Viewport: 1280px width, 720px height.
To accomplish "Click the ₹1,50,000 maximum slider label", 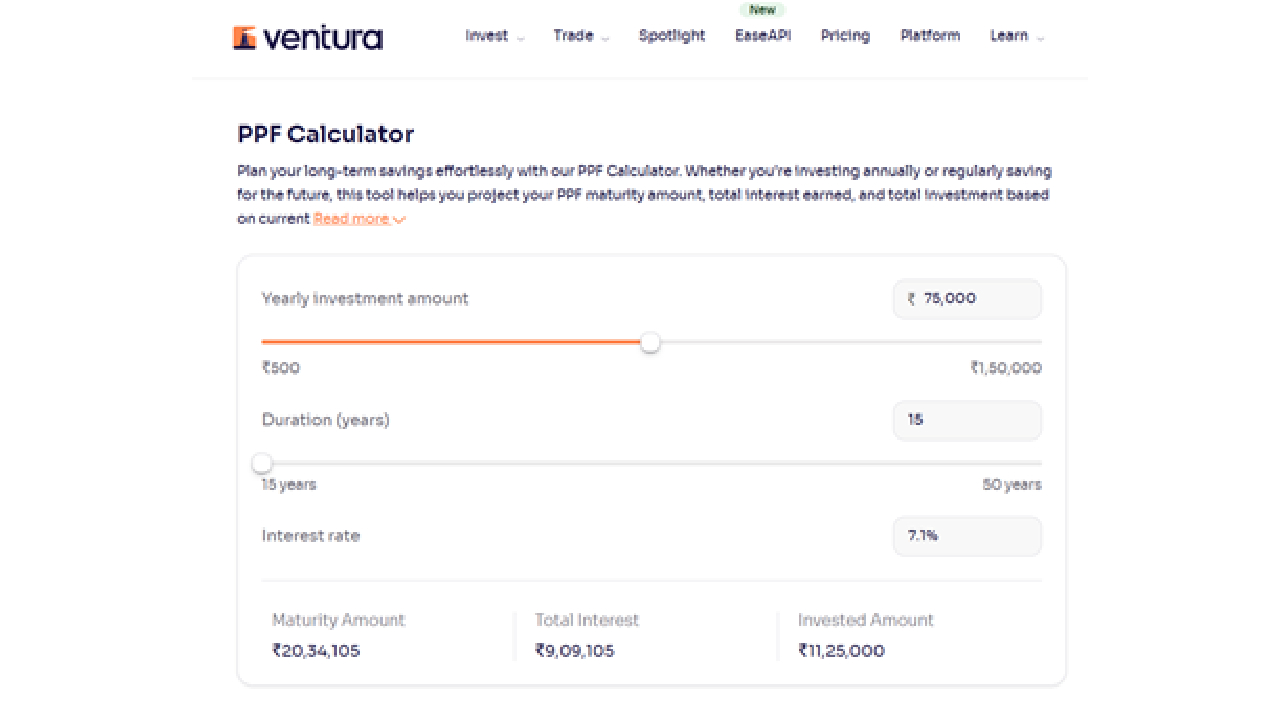I will [1005, 368].
